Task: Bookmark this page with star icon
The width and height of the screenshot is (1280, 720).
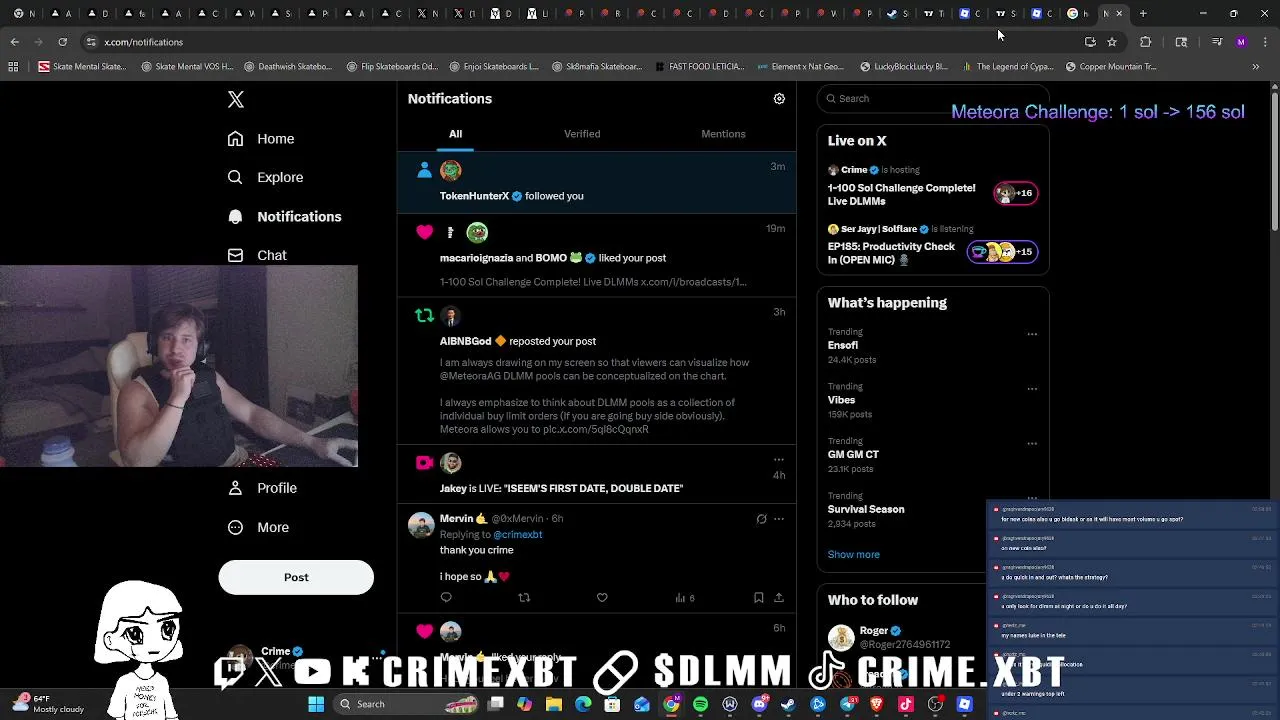Action: point(1111,42)
